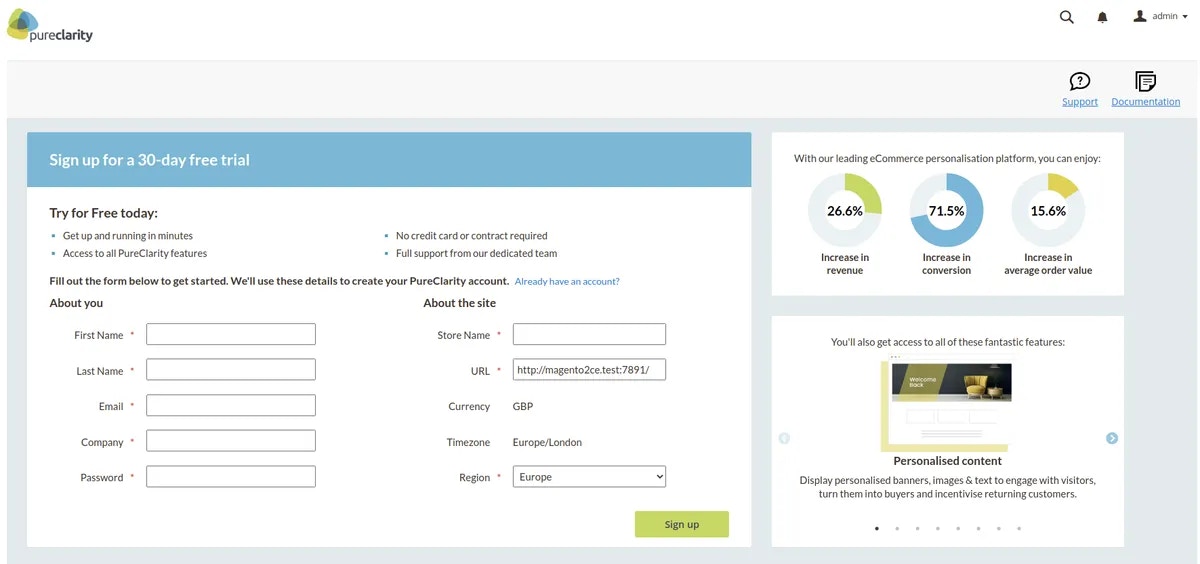Image resolution: width=1200 pixels, height=564 pixels.
Task: Click the Already have an account link
Action: click(x=567, y=282)
